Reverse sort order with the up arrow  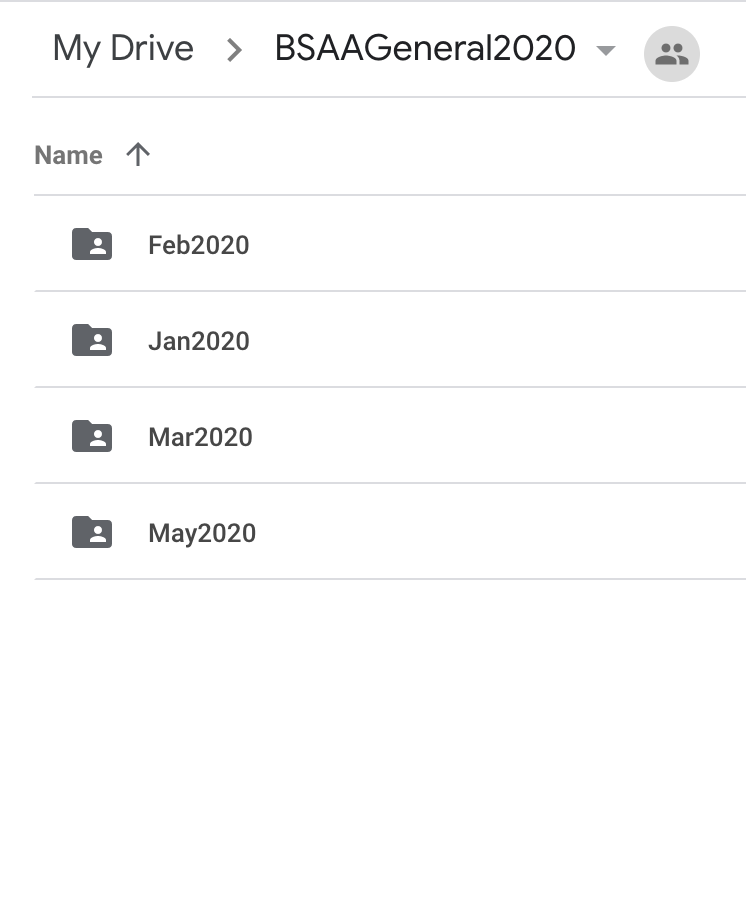coord(138,155)
